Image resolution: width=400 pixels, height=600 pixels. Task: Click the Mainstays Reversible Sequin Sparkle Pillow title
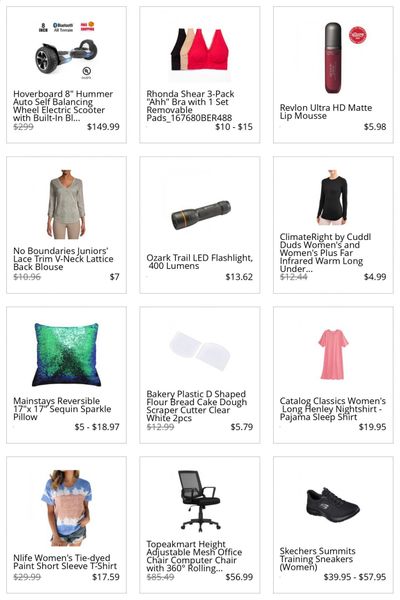click(62, 409)
